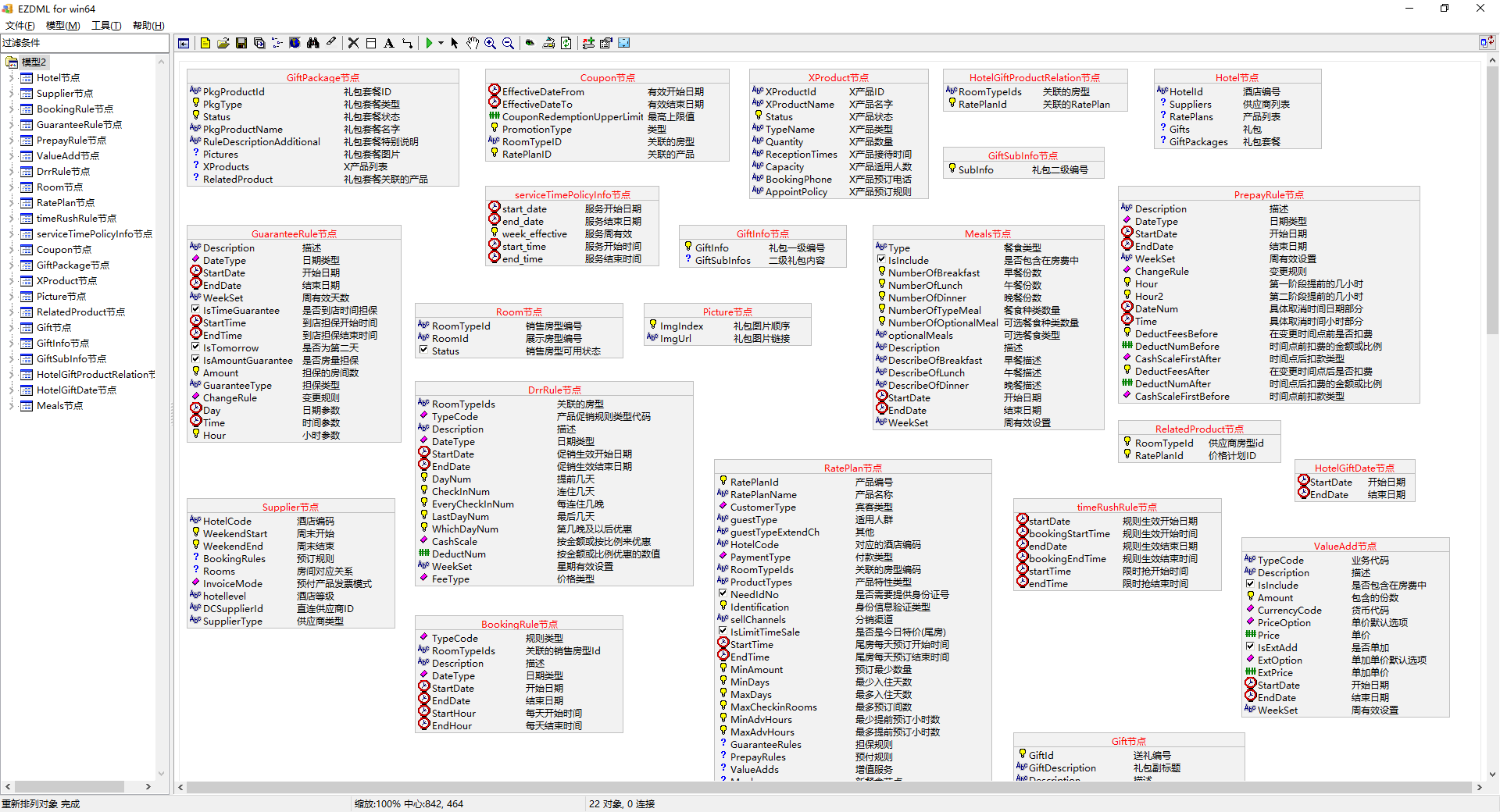Screen dimensions: 1500x812
Task: Click the refresh document icon
Action: click(x=566, y=43)
